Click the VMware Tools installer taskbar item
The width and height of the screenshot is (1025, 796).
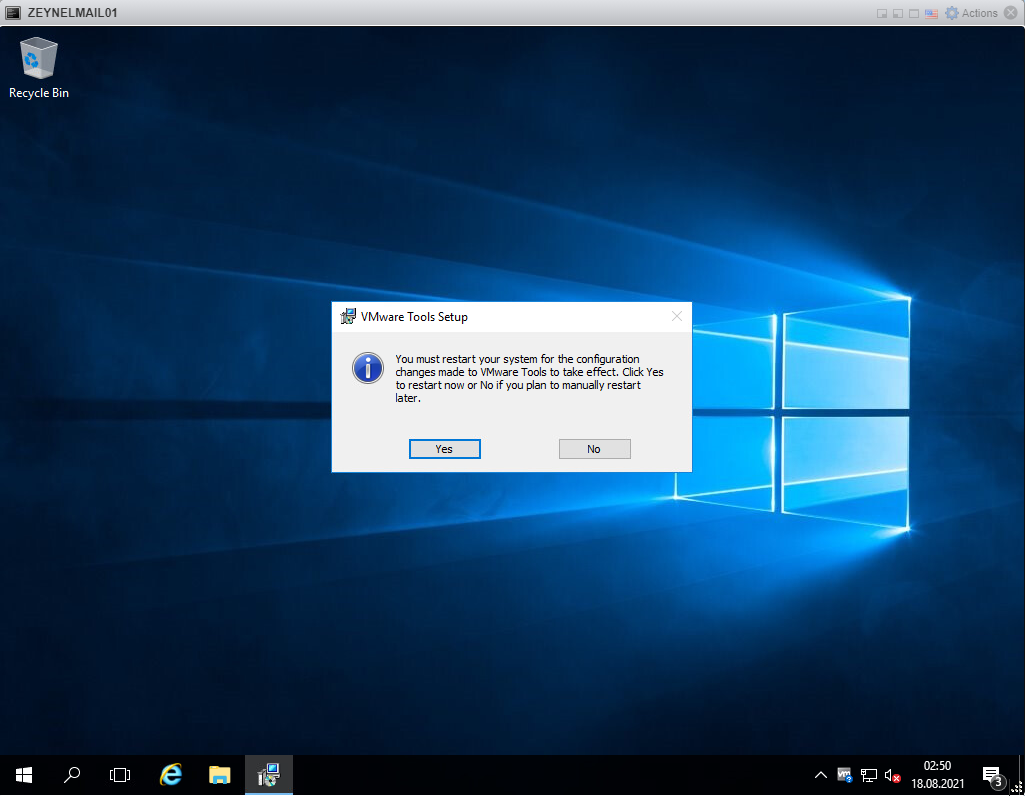pos(269,775)
